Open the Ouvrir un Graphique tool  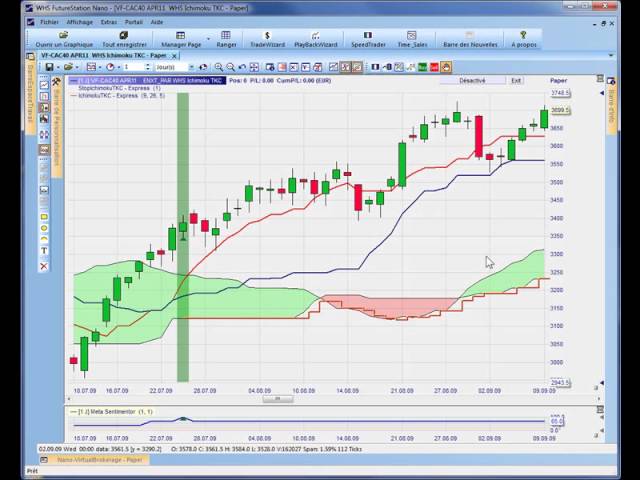(64, 40)
